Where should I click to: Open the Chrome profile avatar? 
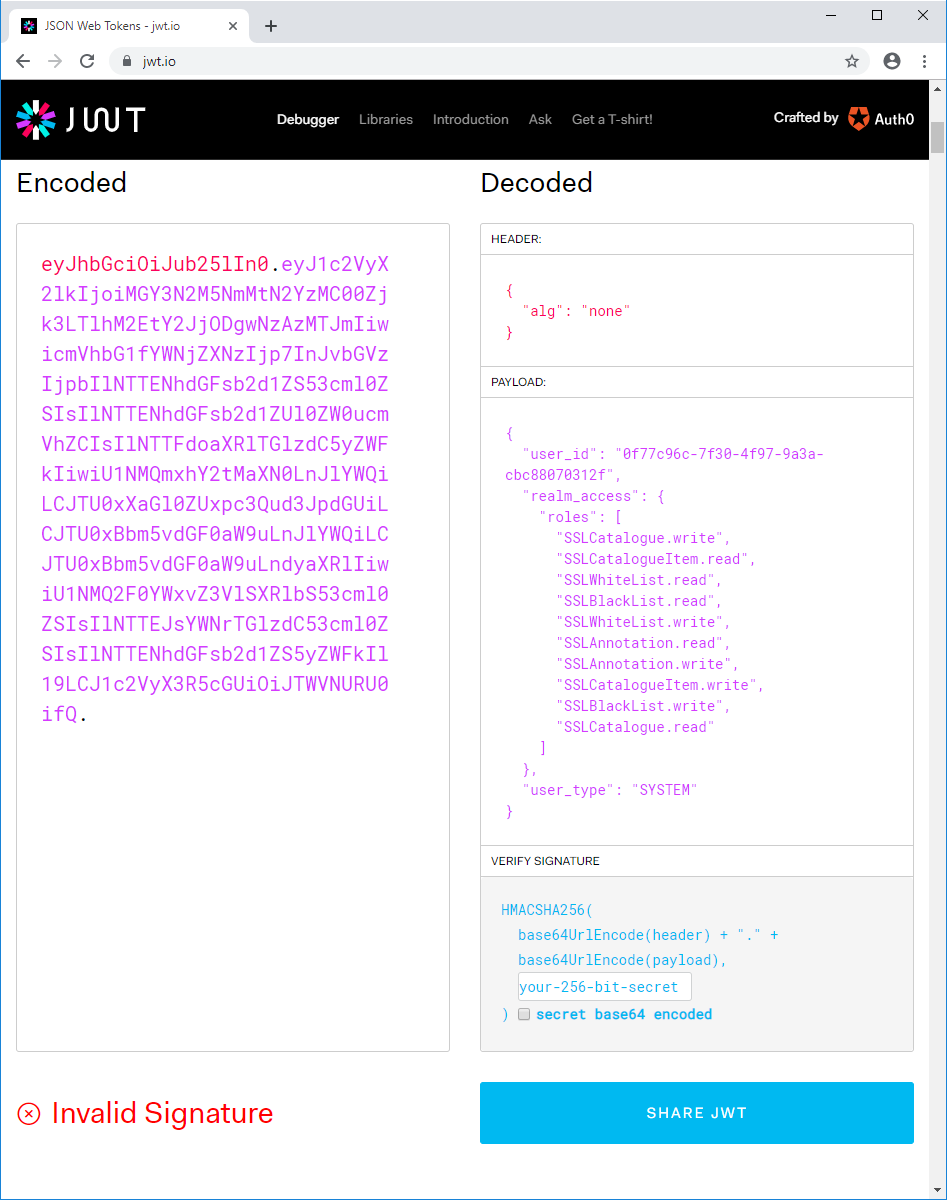click(892, 61)
